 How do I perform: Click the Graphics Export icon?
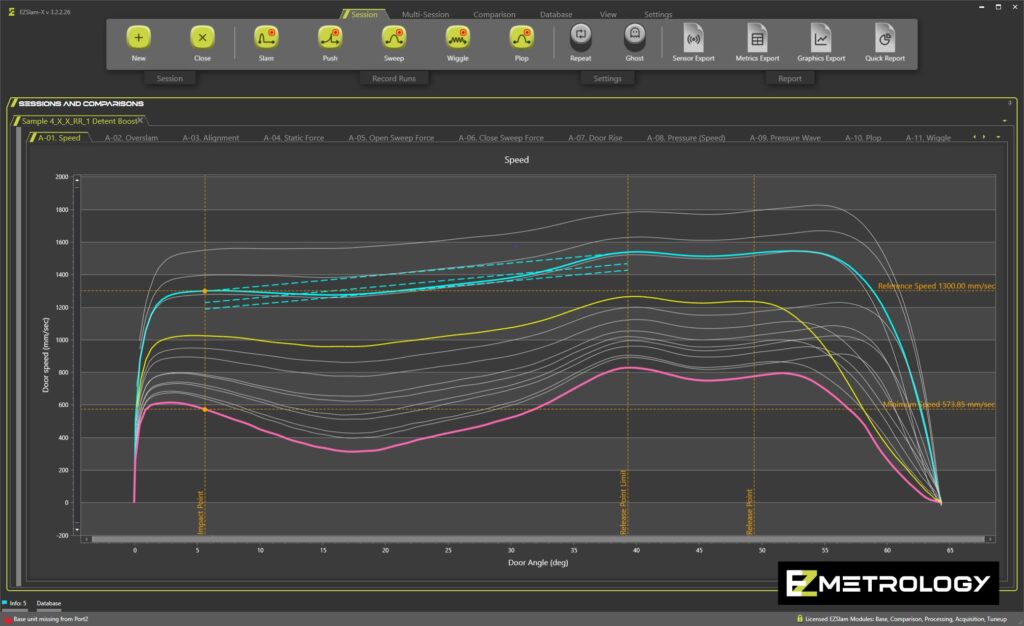coord(821,38)
